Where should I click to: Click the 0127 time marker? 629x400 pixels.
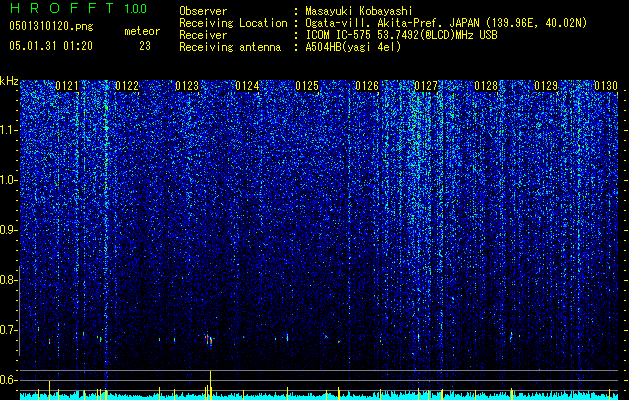click(x=426, y=86)
